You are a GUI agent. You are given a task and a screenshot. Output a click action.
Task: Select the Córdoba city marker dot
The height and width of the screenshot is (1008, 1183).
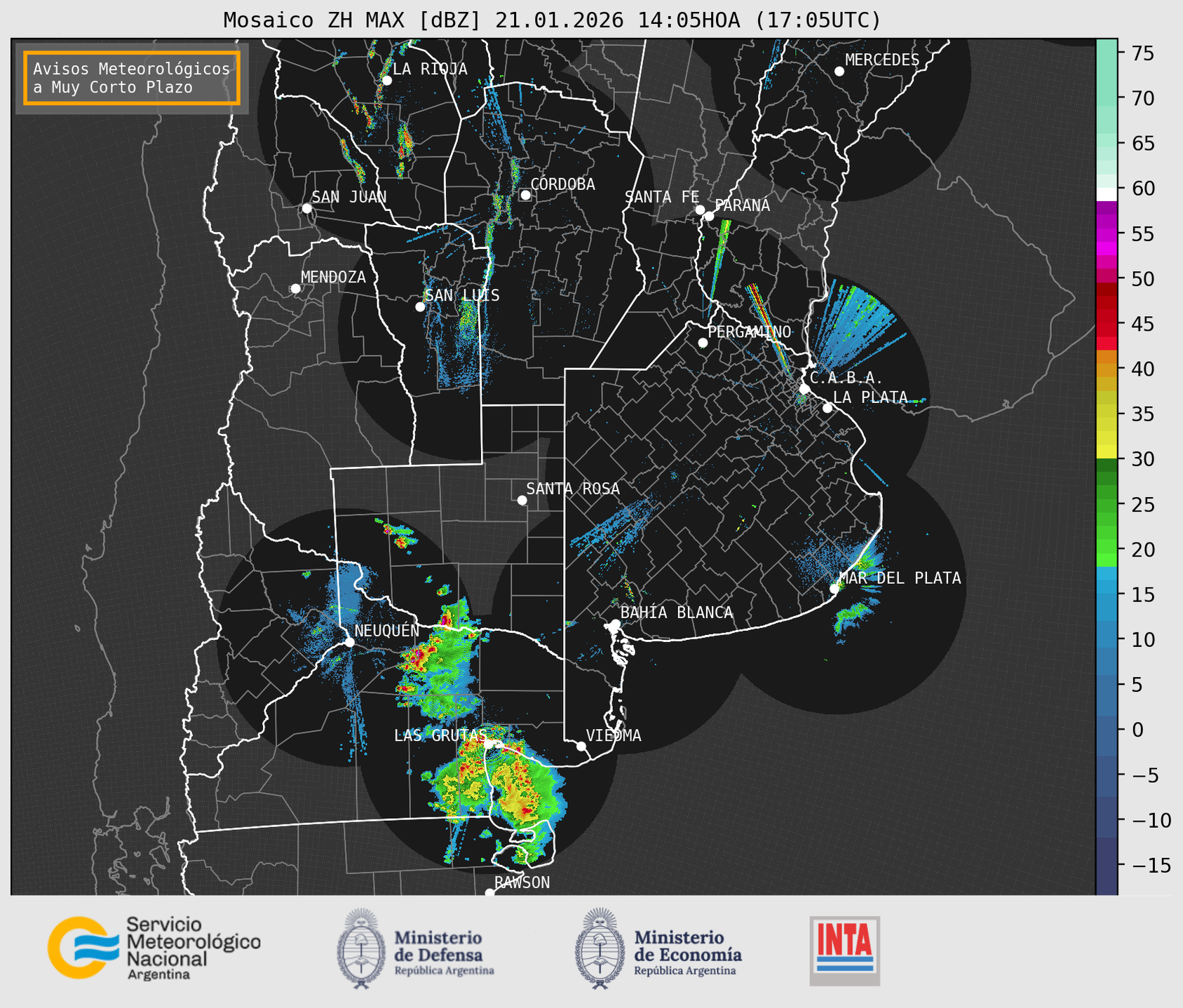[x=525, y=195]
